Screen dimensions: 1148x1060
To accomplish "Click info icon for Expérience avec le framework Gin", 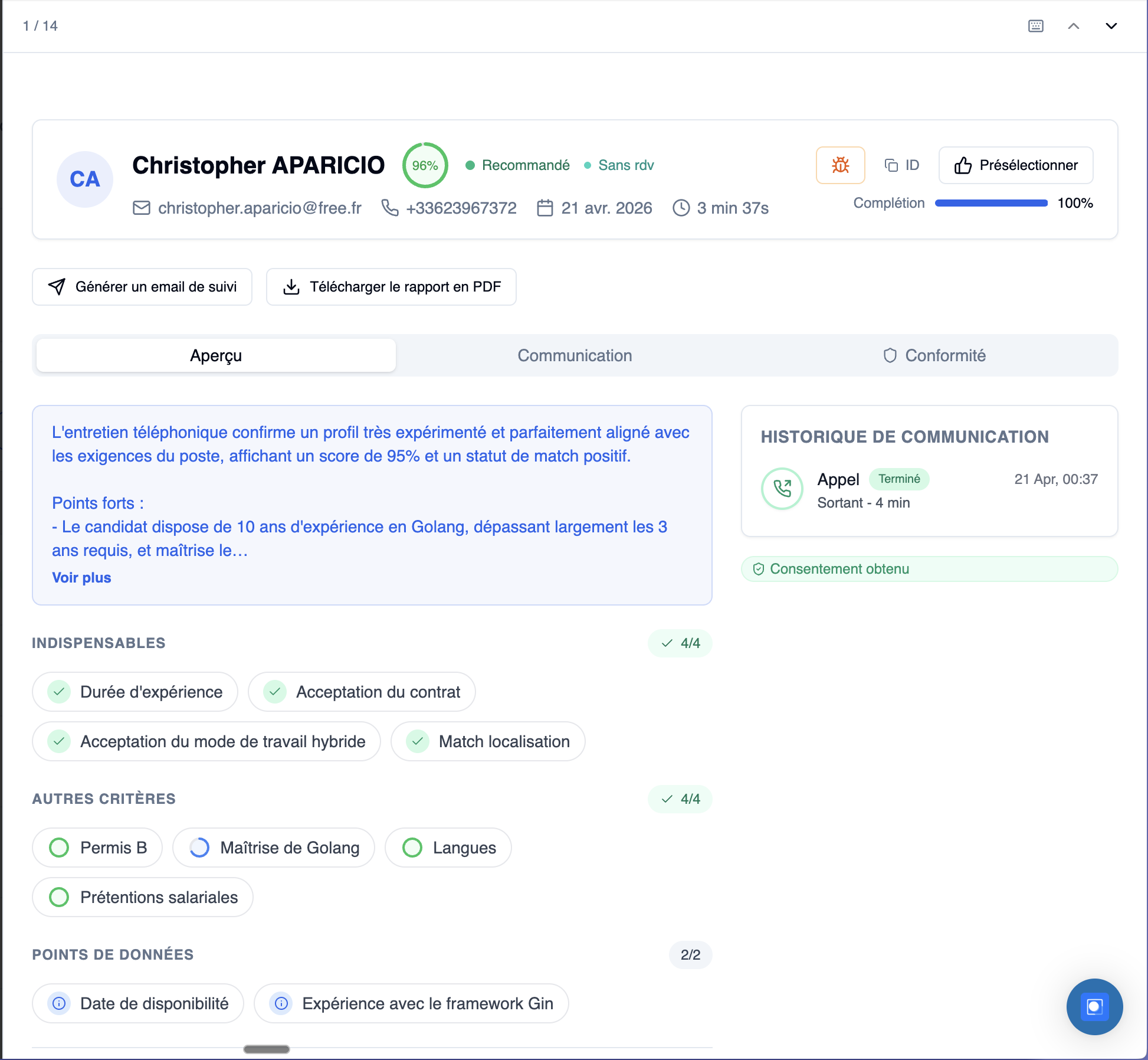I will tap(281, 1003).
